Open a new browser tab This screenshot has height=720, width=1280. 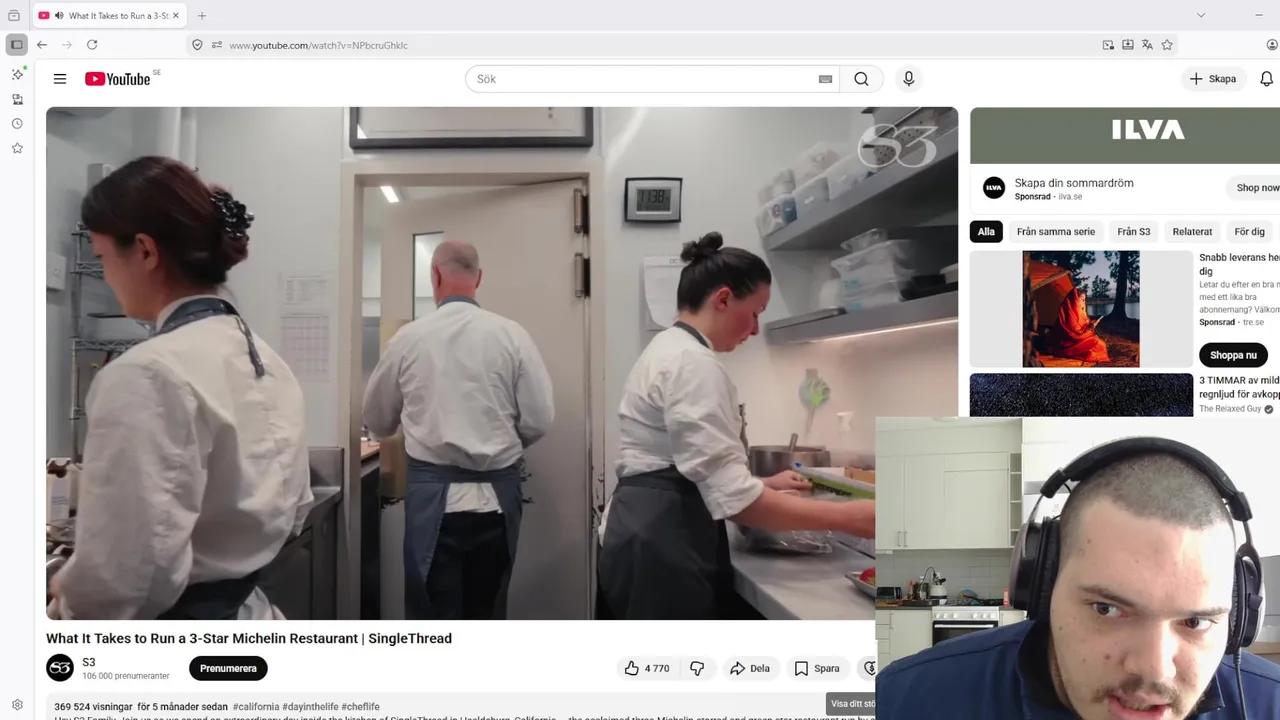click(202, 16)
